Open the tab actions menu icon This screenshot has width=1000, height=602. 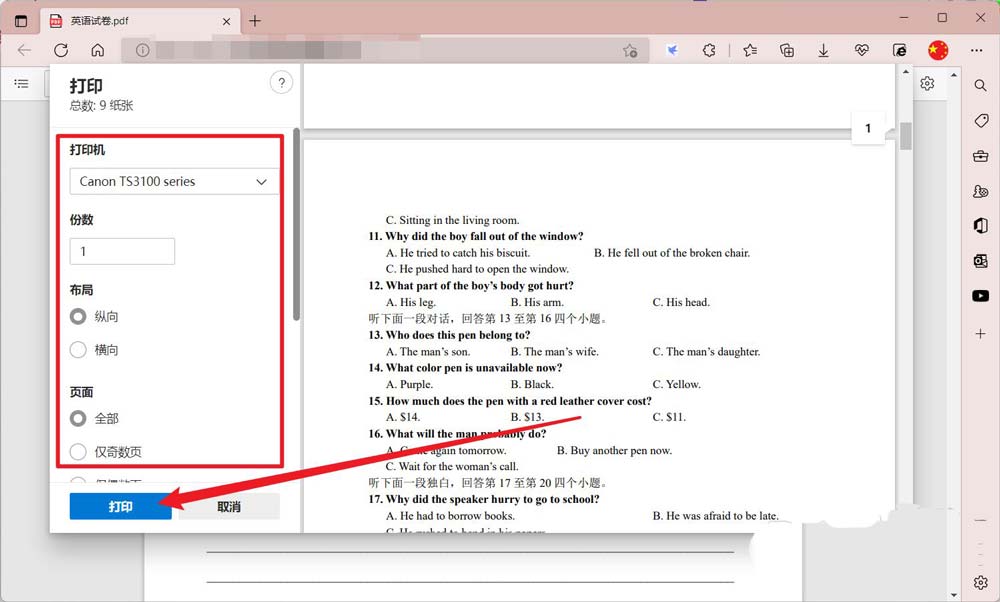click(x=21, y=21)
